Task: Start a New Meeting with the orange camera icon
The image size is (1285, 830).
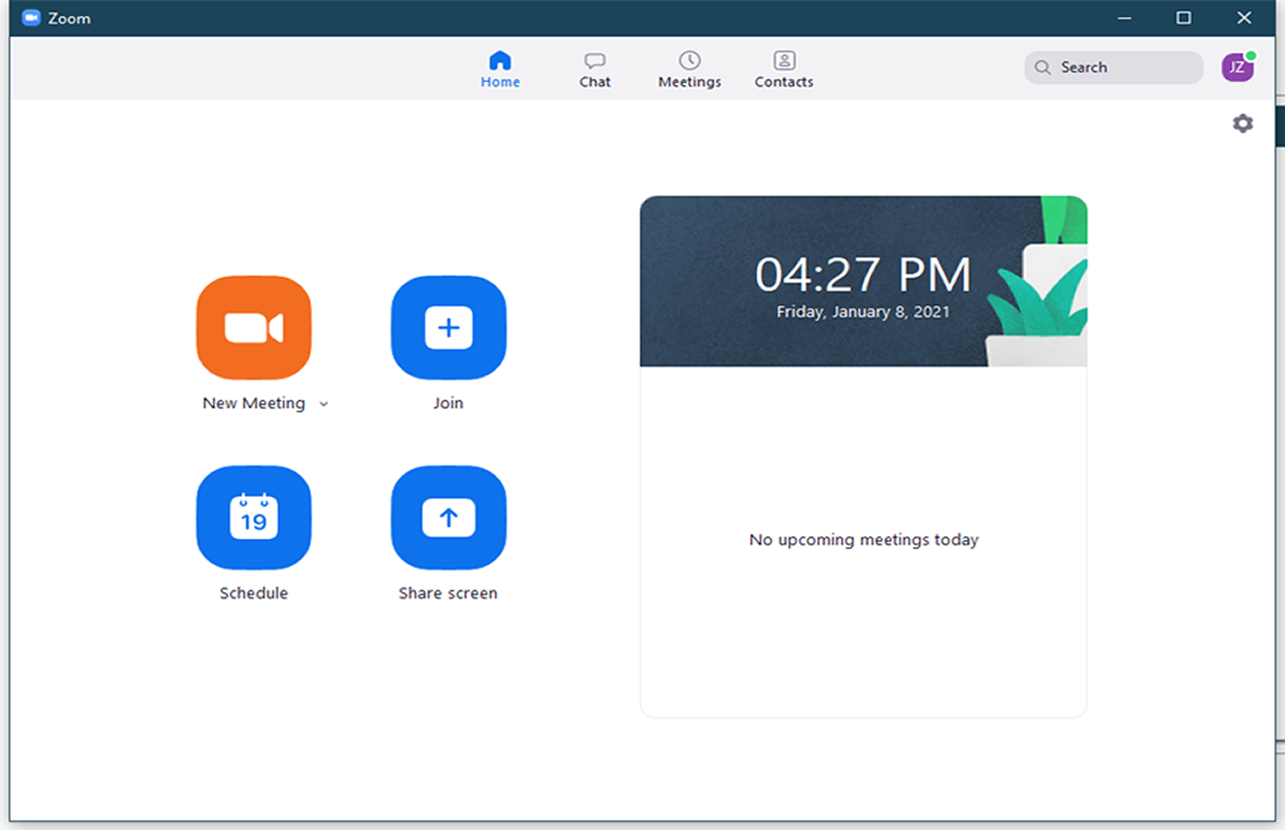Action: [254, 328]
